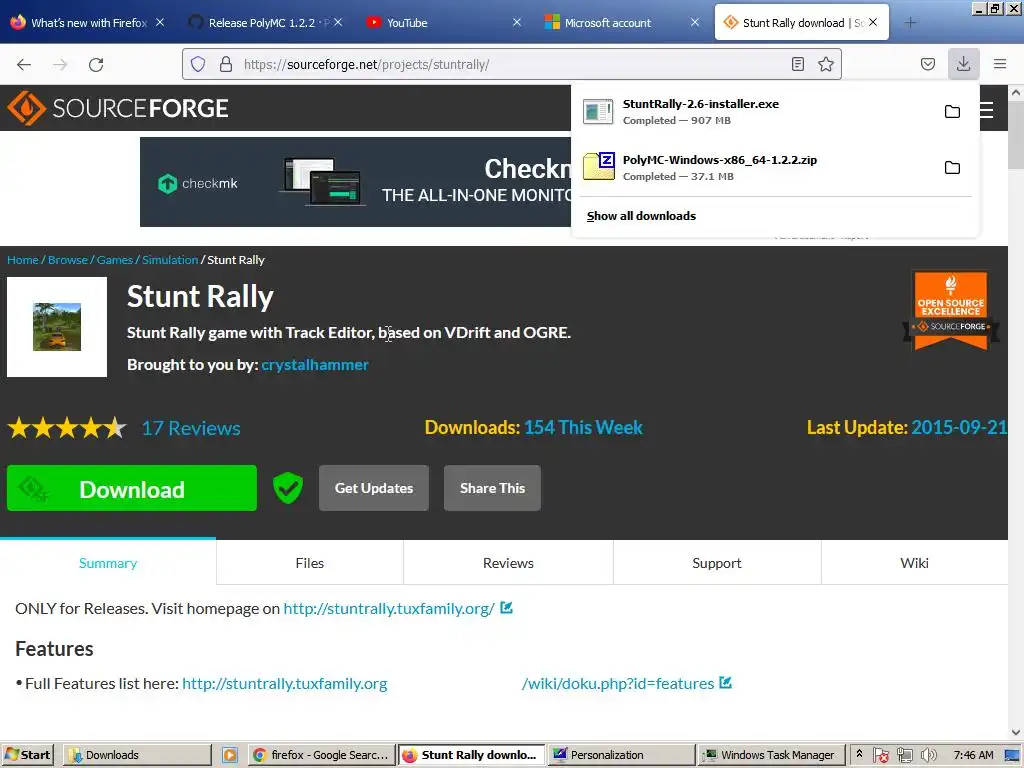Toggle the Firefox downloads toolbar button
Image resolution: width=1024 pixels, height=768 pixels.
[963, 64]
